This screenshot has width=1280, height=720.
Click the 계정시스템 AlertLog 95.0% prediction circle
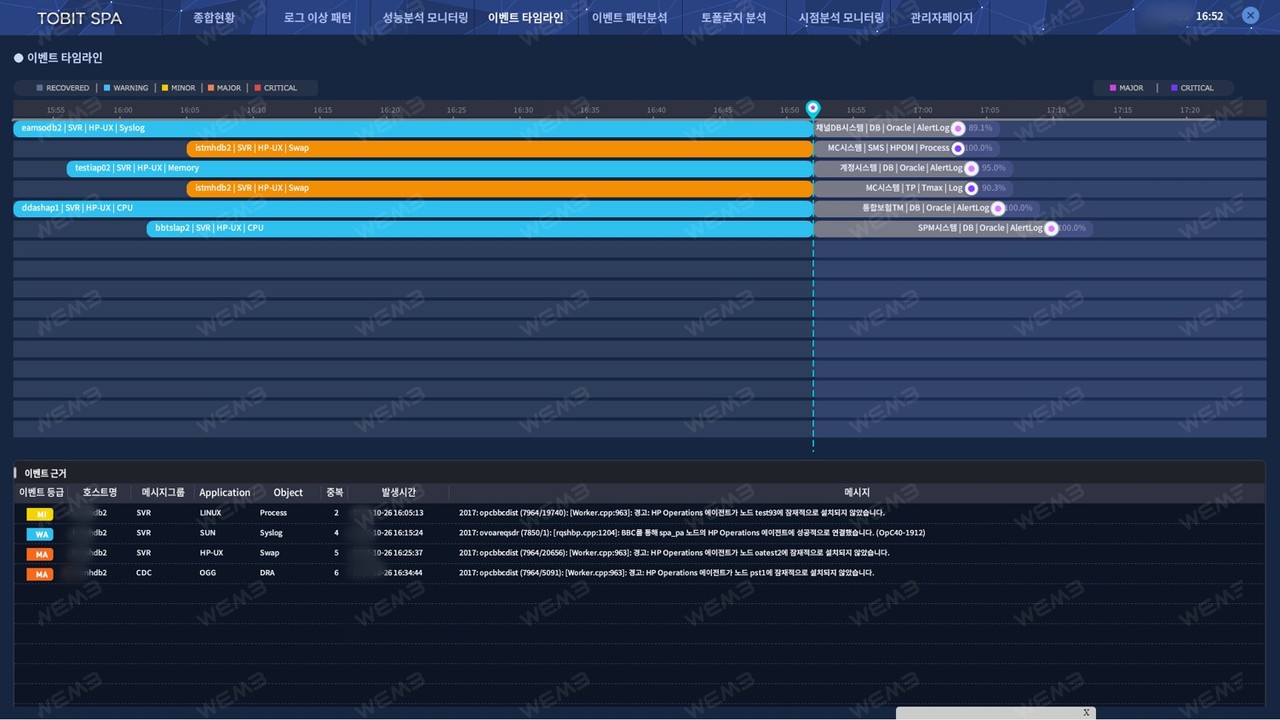pos(971,168)
